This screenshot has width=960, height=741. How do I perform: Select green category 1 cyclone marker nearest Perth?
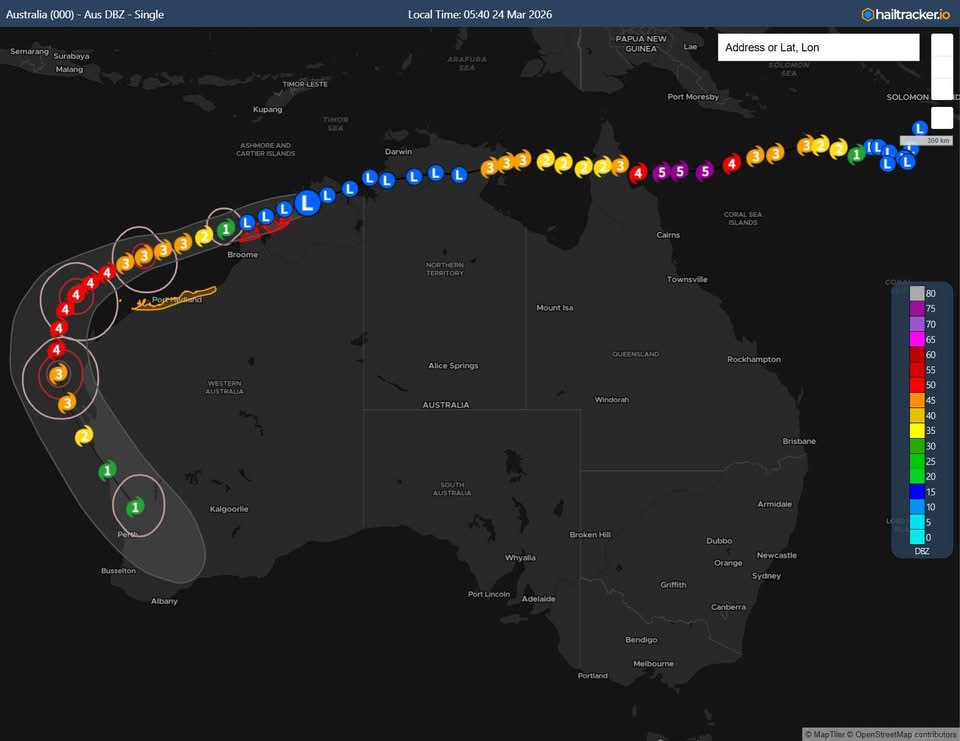[x=135, y=508]
